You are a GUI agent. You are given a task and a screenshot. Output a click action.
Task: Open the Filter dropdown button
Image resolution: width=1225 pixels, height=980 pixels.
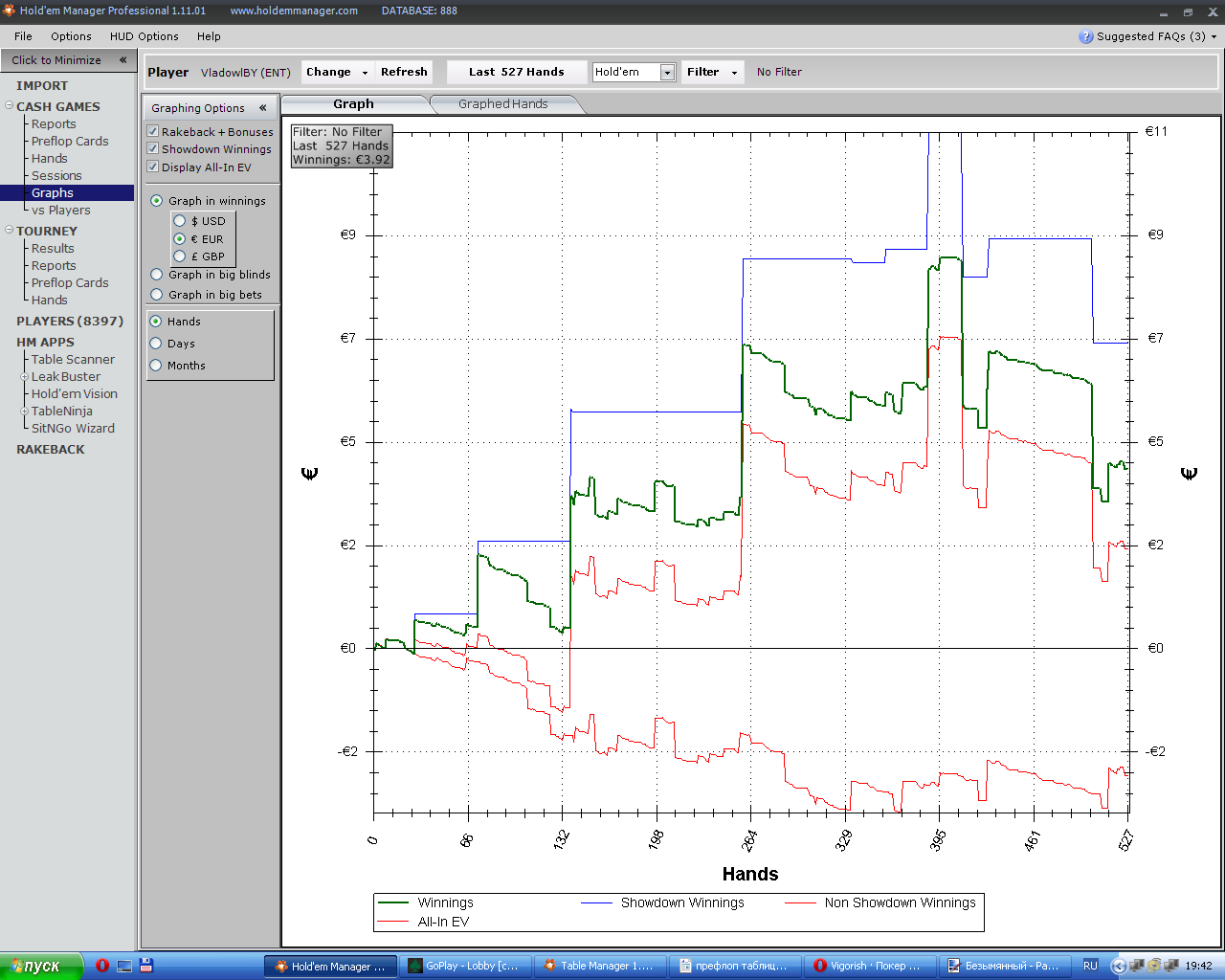click(x=712, y=72)
